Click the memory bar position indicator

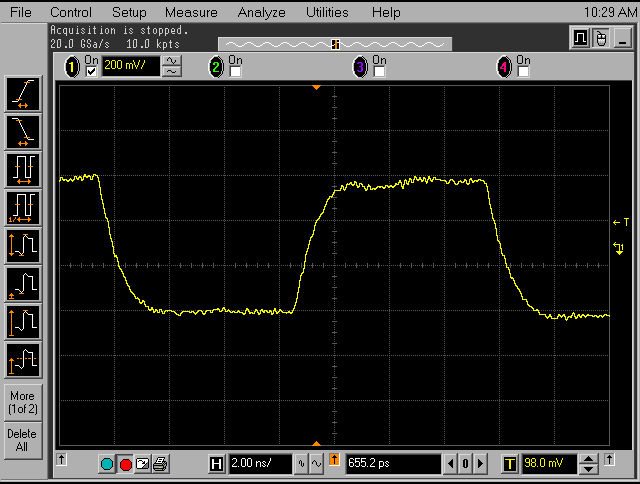click(335, 44)
